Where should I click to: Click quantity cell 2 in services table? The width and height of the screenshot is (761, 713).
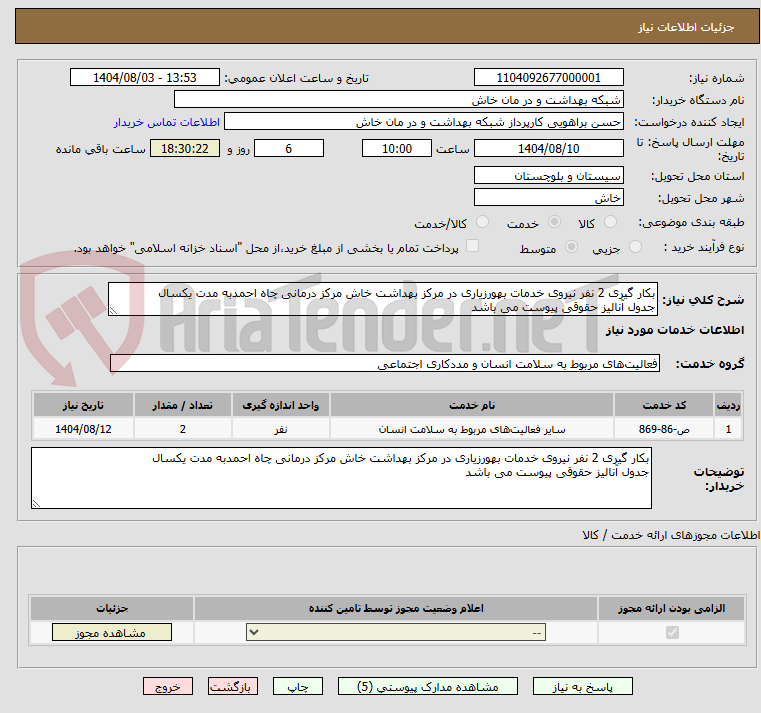[x=182, y=429]
